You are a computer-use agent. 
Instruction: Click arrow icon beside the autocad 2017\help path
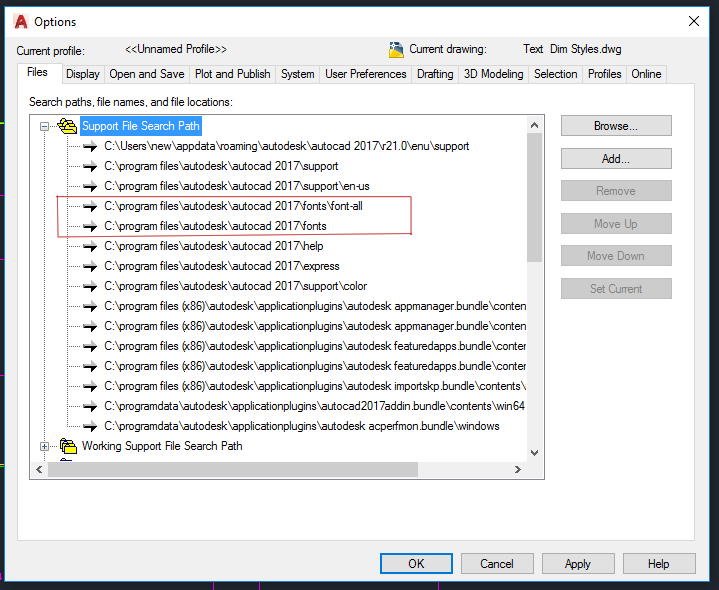click(90, 246)
